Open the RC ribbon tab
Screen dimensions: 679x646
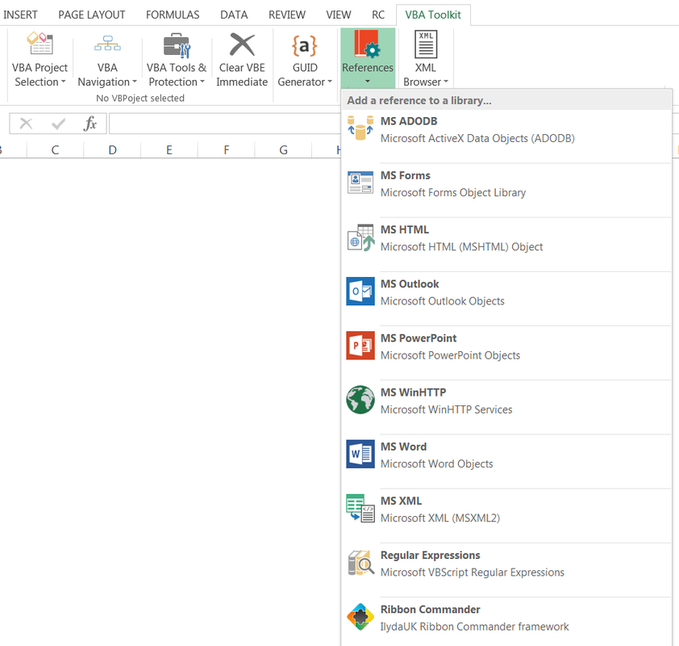tap(378, 15)
